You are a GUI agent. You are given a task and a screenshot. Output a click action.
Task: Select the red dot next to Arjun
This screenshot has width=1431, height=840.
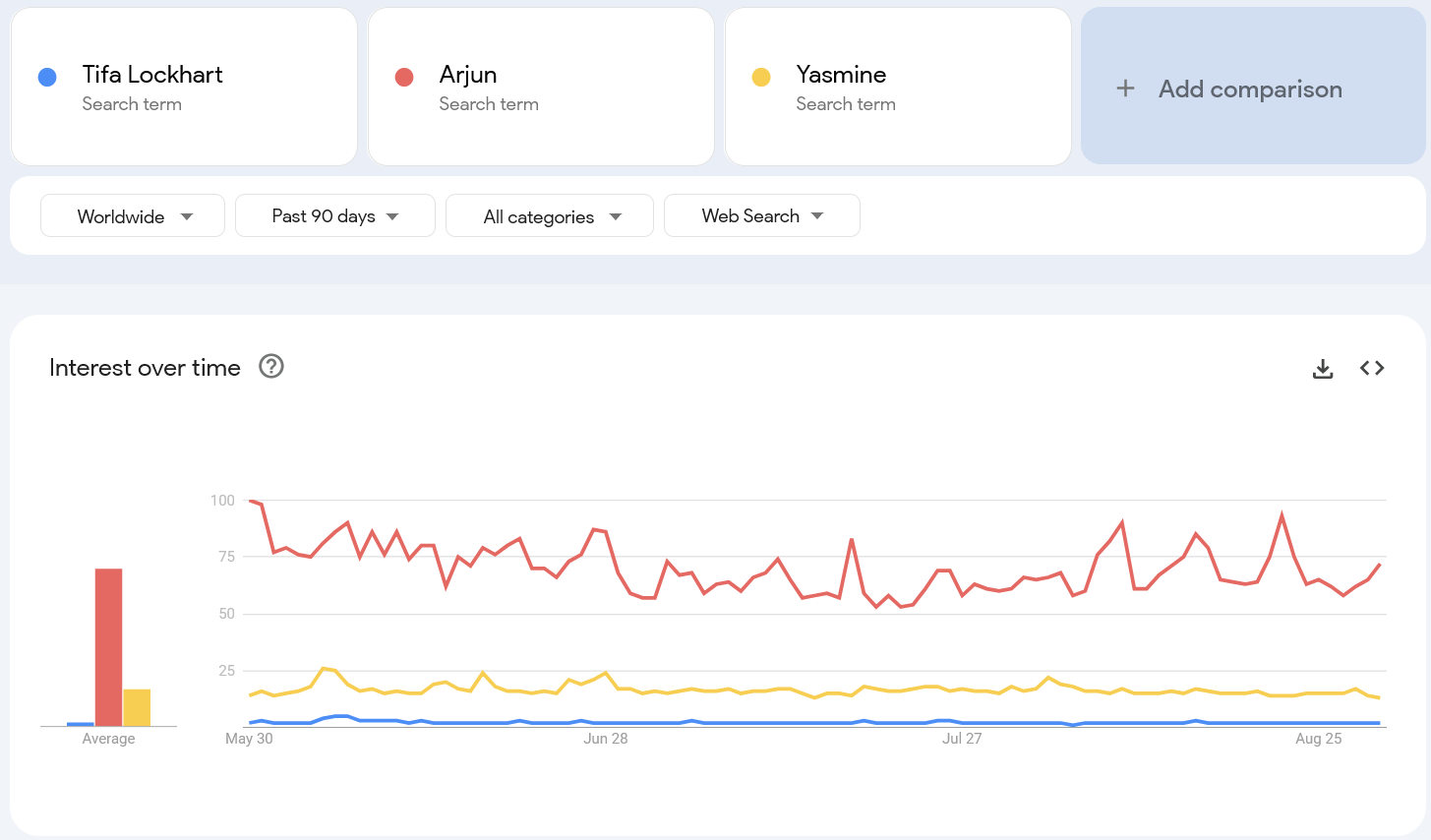click(x=404, y=78)
